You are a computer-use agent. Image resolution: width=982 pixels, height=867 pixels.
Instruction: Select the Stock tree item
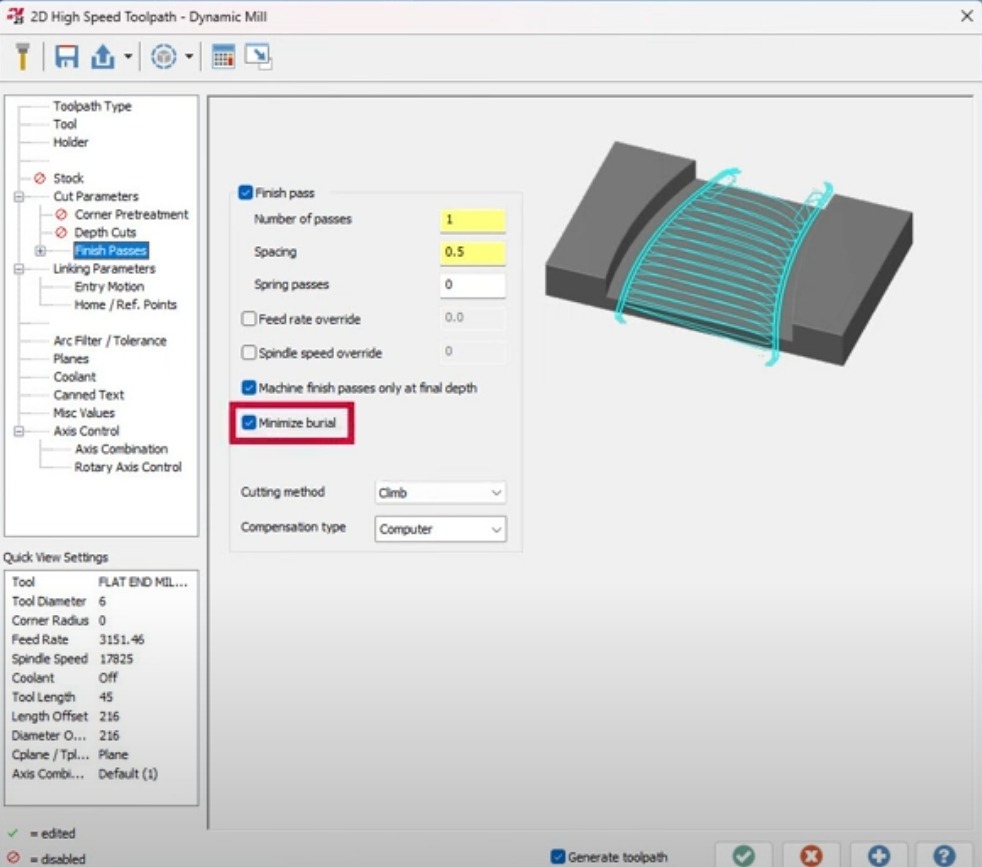pyautogui.click(x=68, y=179)
